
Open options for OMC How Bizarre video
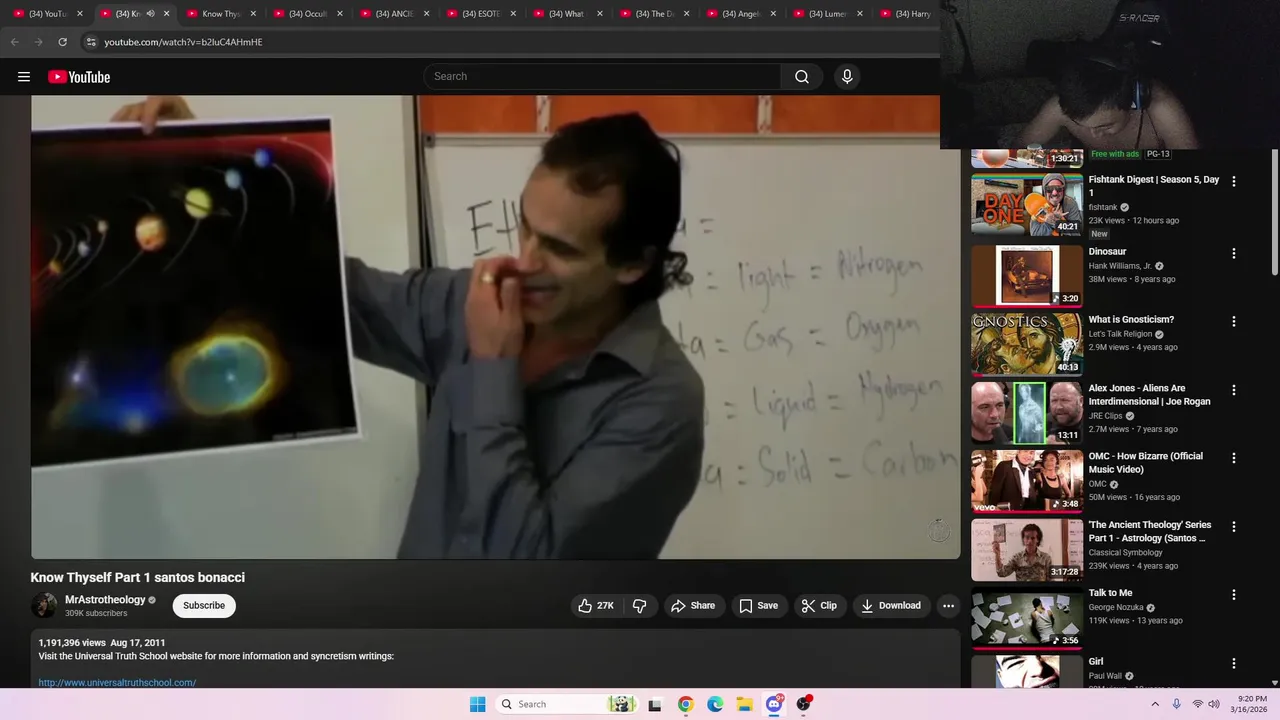[1234, 458]
